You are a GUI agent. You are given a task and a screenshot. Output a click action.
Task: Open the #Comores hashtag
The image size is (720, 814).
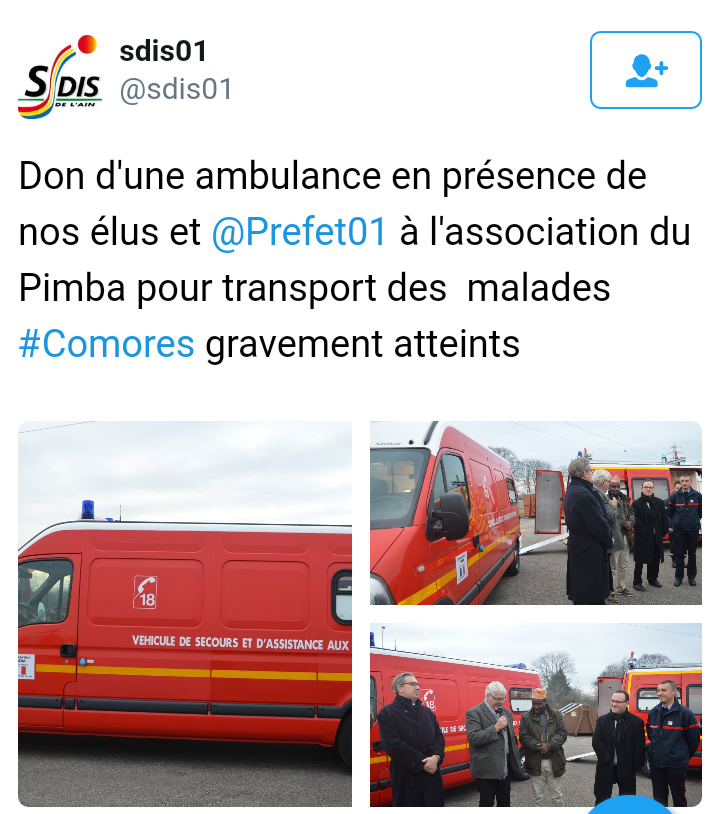point(106,344)
